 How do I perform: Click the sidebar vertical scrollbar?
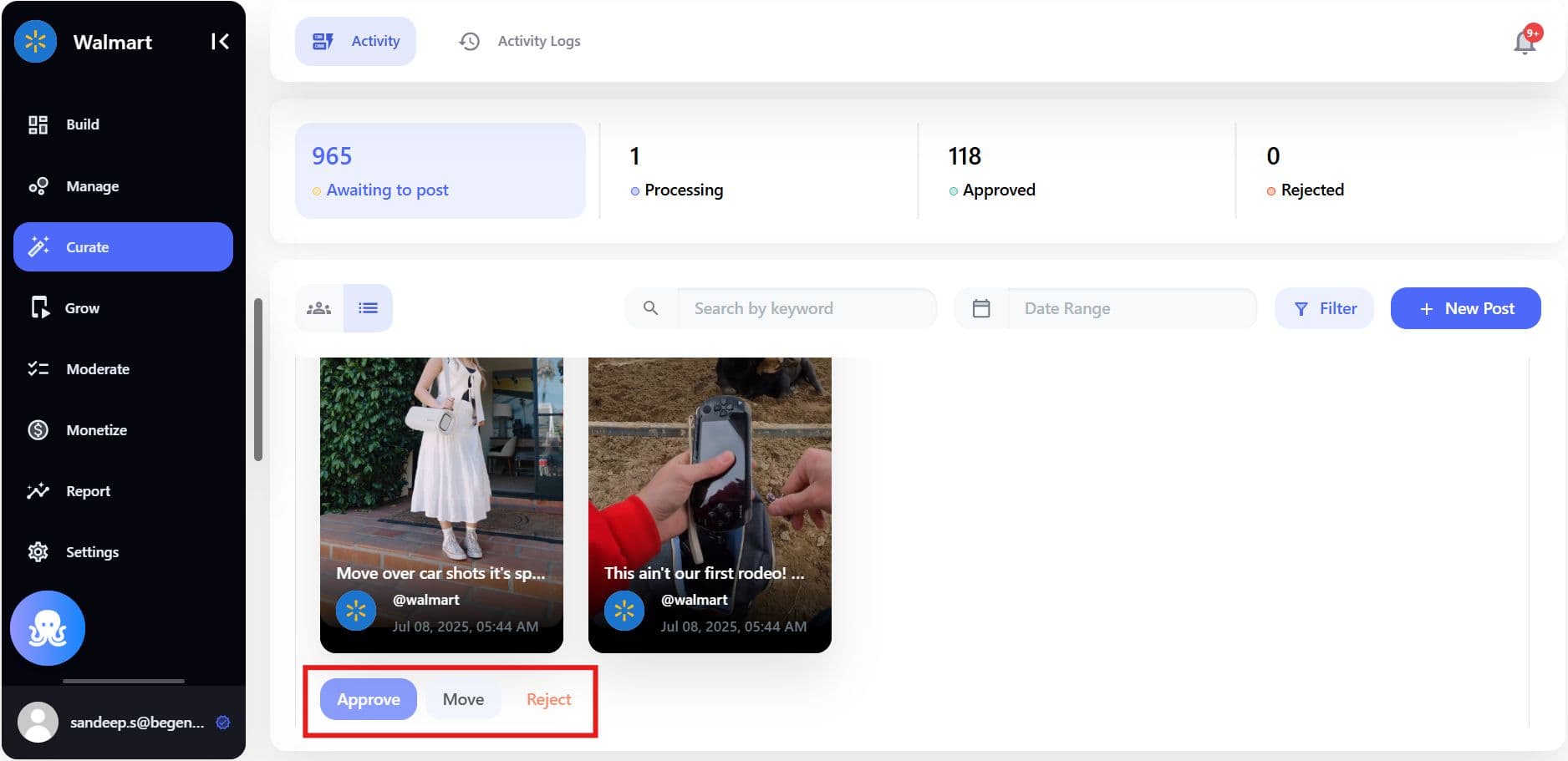[258, 379]
